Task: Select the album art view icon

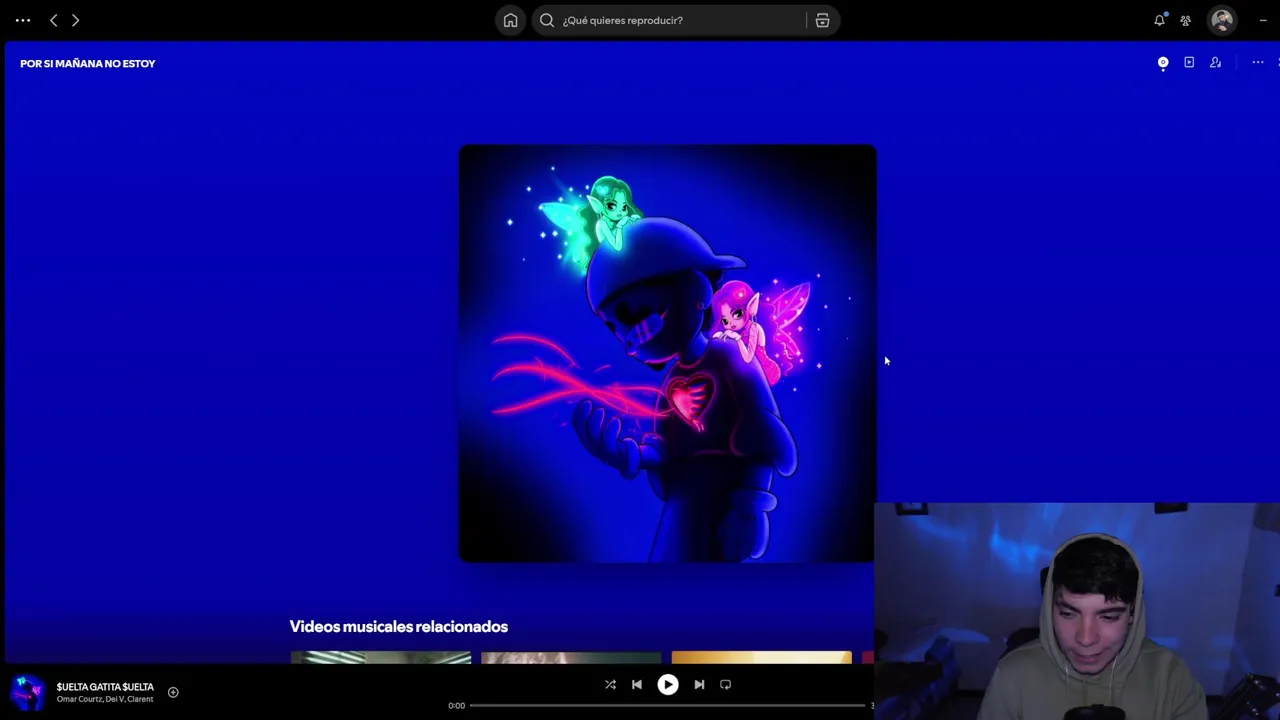Action: (1163, 62)
